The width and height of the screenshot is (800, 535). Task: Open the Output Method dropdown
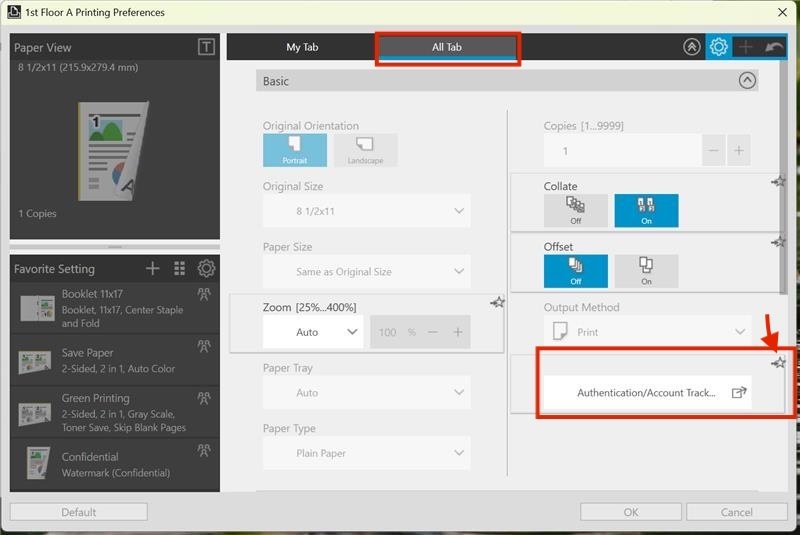click(647, 332)
